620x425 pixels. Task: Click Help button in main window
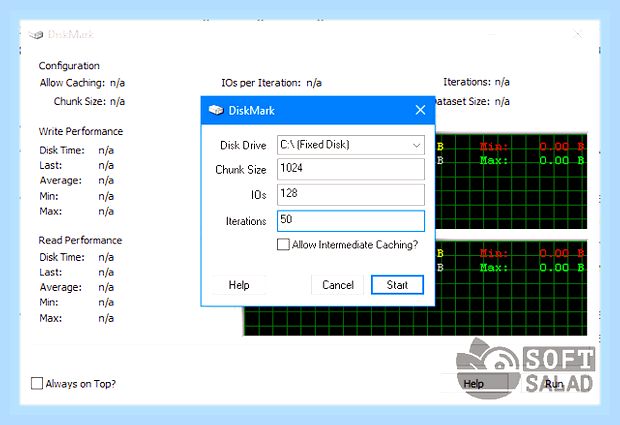474,383
